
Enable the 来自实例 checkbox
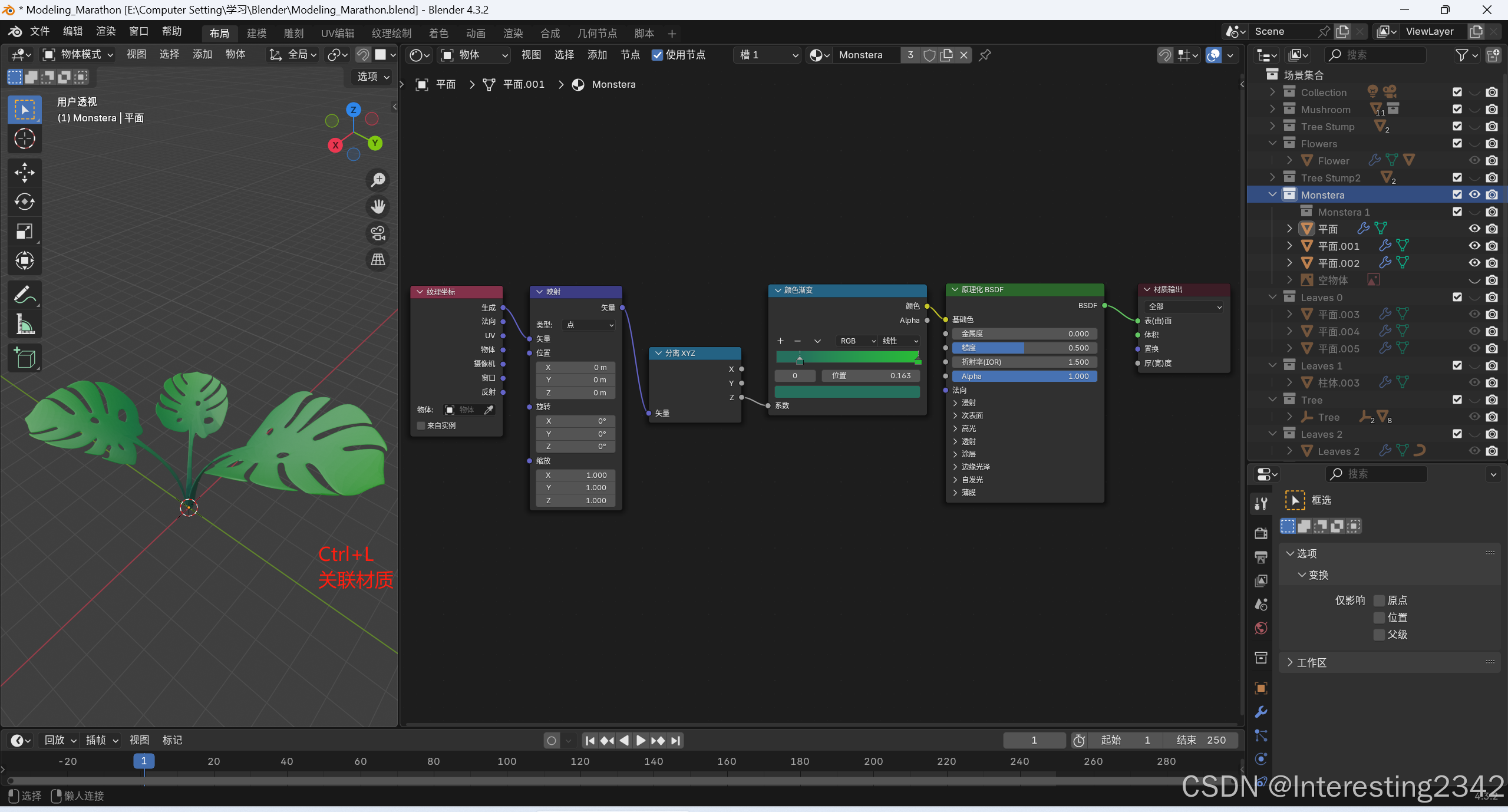point(421,425)
